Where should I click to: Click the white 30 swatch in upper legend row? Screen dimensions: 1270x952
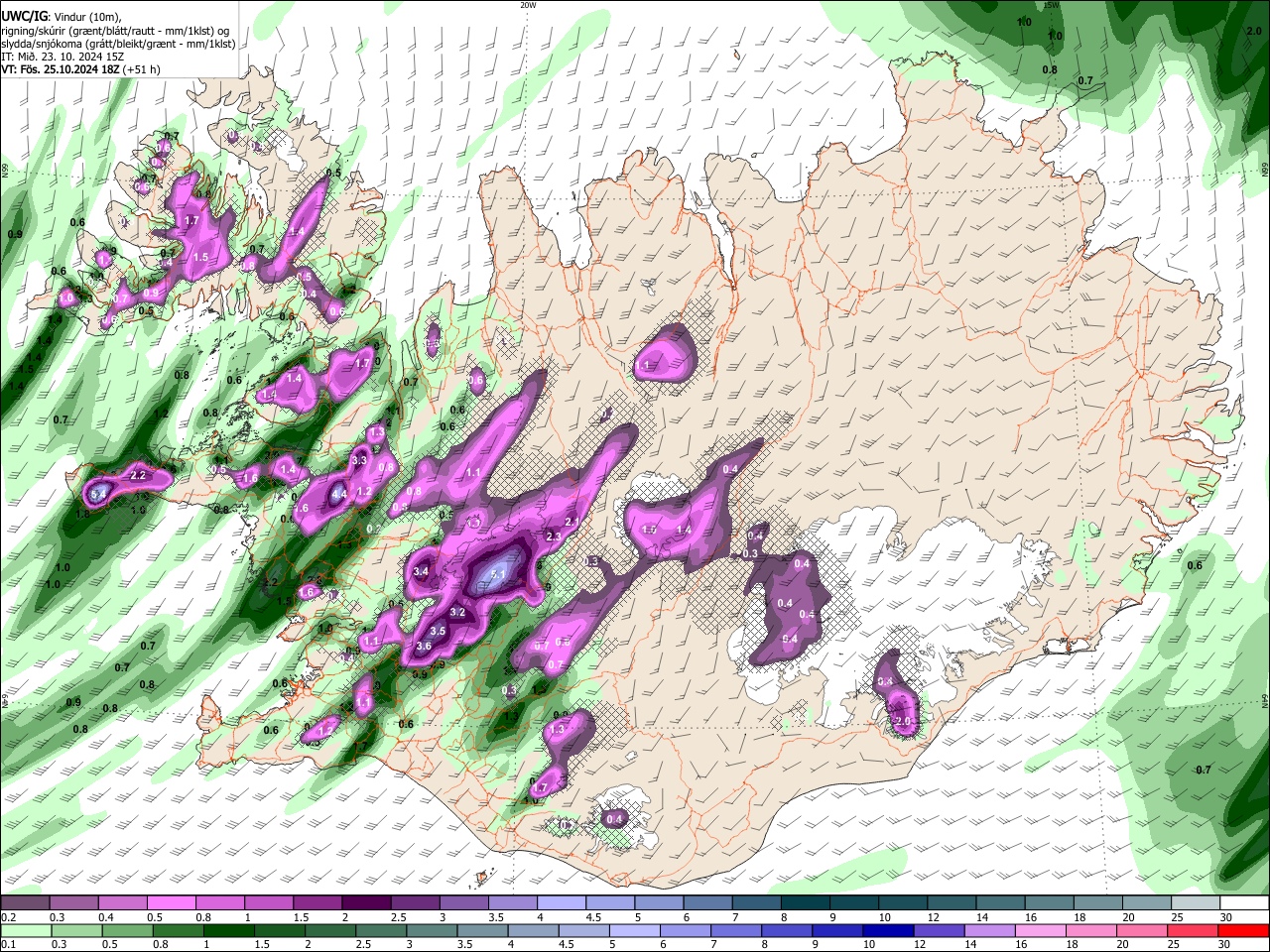point(1245,903)
